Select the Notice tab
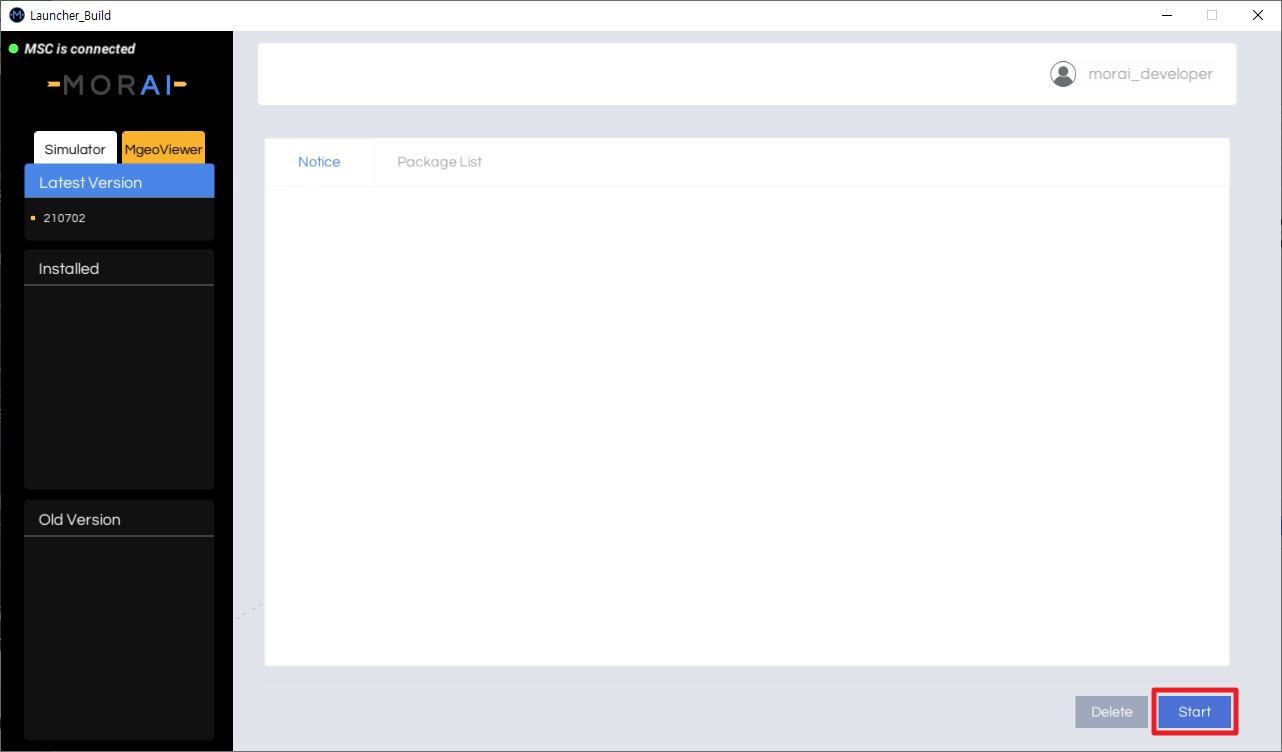The image size is (1282, 752). pyautogui.click(x=319, y=162)
